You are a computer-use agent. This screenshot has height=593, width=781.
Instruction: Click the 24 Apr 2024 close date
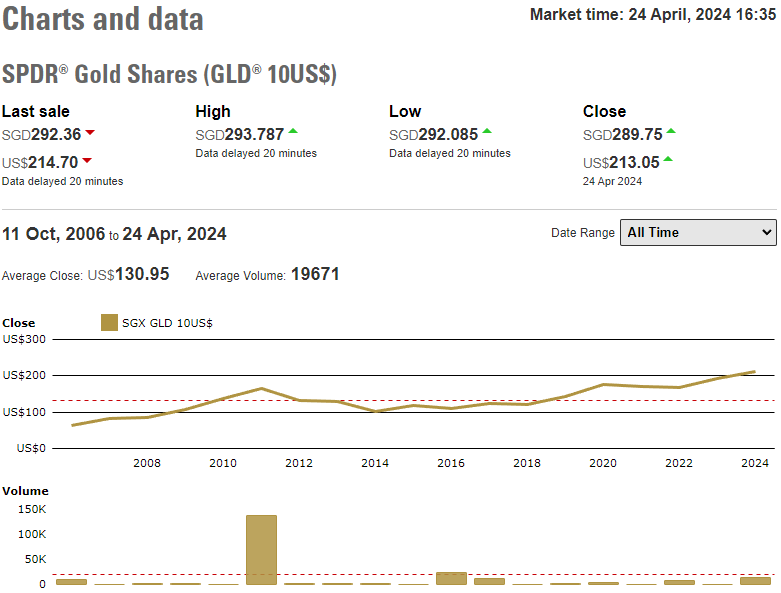pyautogui.click(x=612, y=181)
